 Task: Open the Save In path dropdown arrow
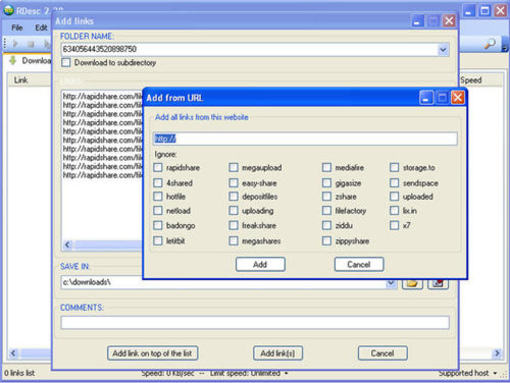(x=391, y=284)
